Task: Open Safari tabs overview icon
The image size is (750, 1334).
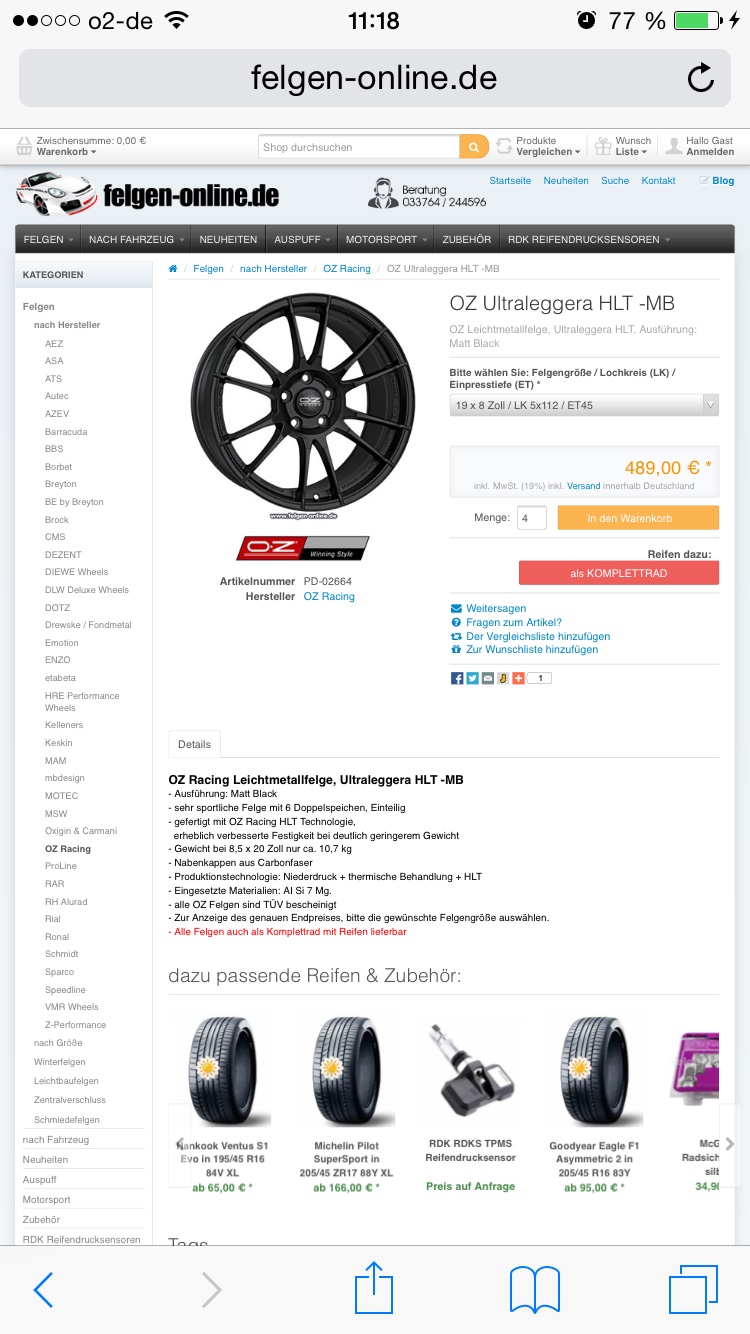Action: pyautogui.click(x=693, y=1289)
